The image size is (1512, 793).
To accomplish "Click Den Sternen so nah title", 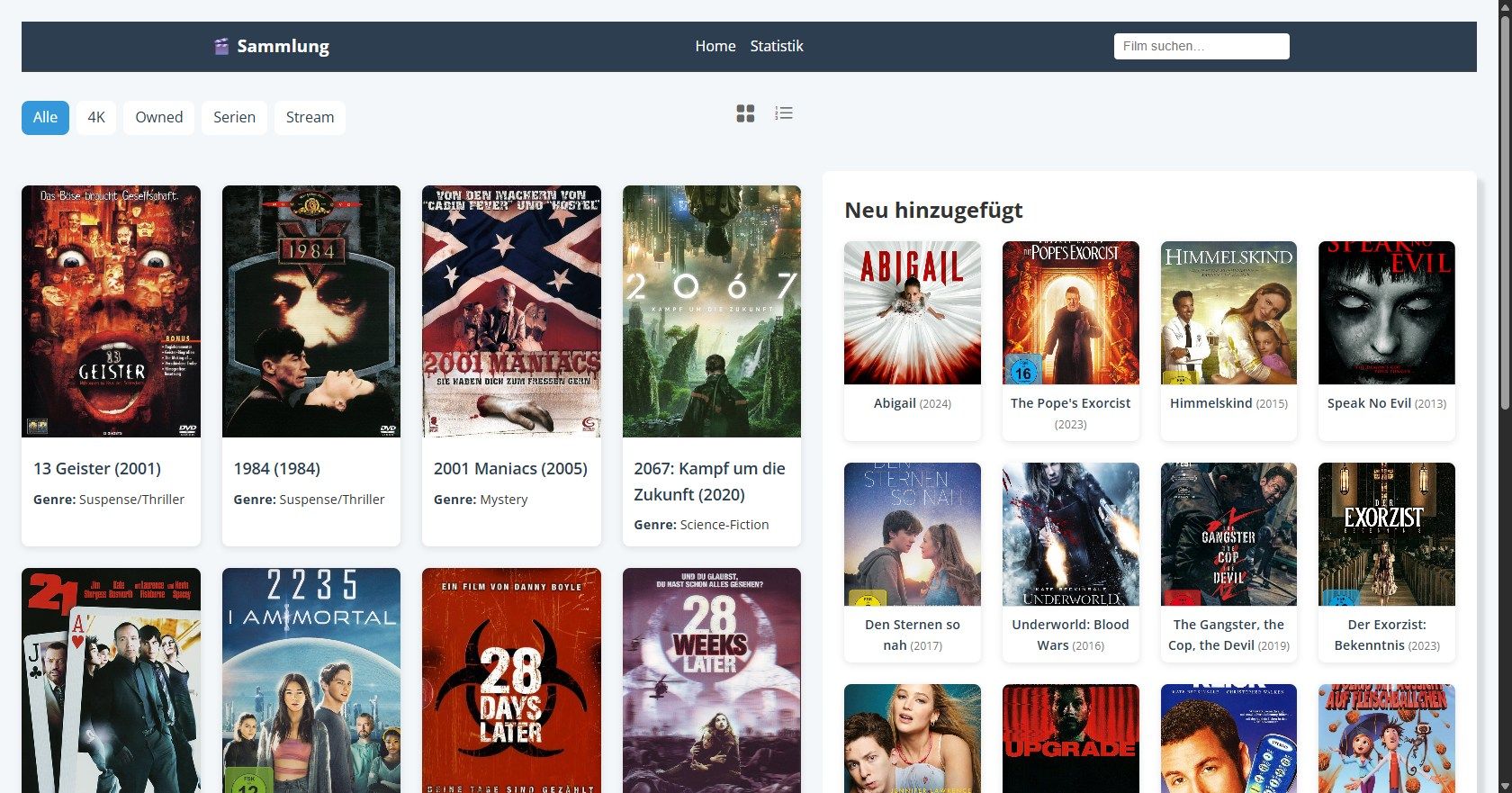I will tap(913, 635).
